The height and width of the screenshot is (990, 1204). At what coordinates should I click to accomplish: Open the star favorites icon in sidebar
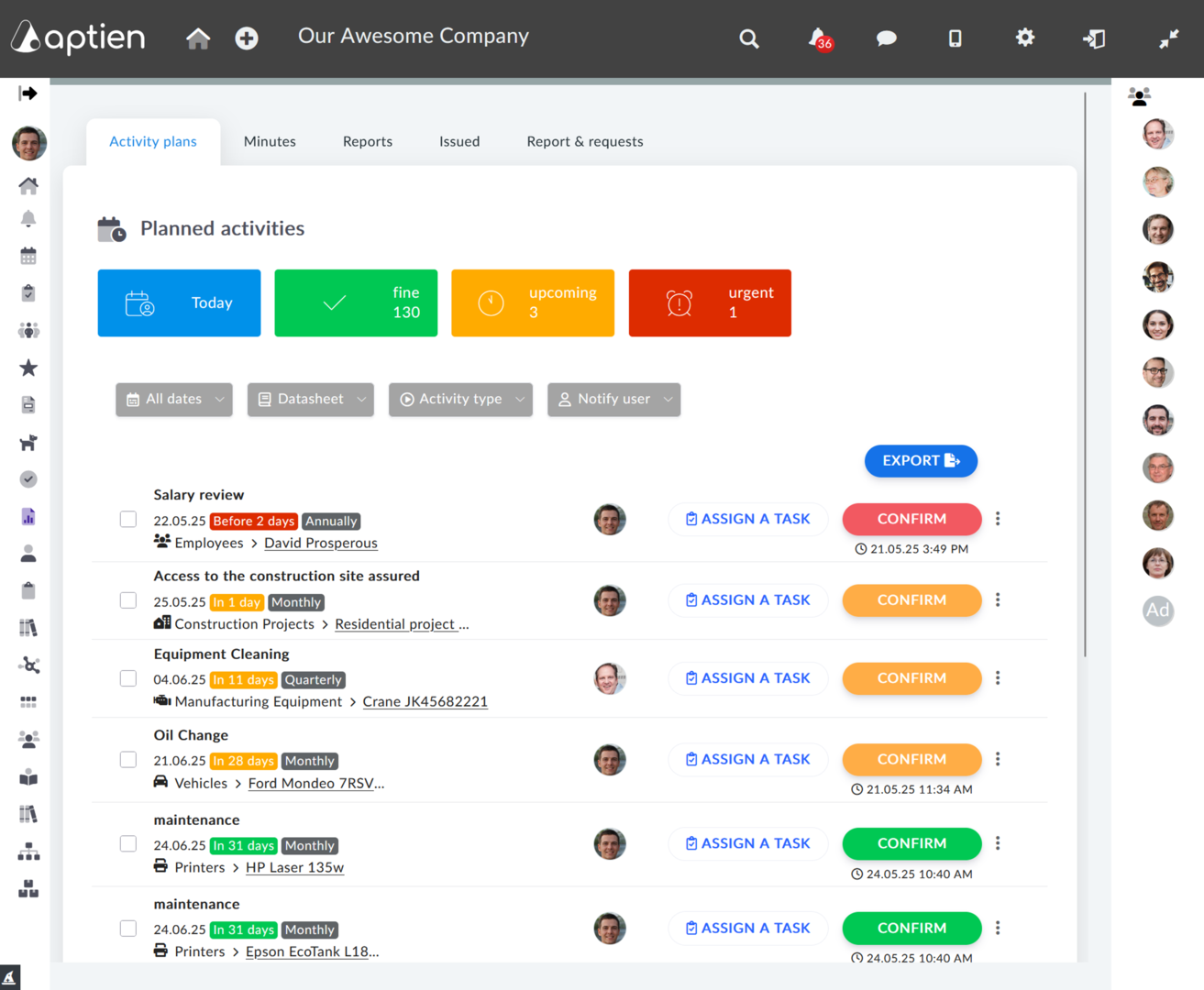click(28, 368)
